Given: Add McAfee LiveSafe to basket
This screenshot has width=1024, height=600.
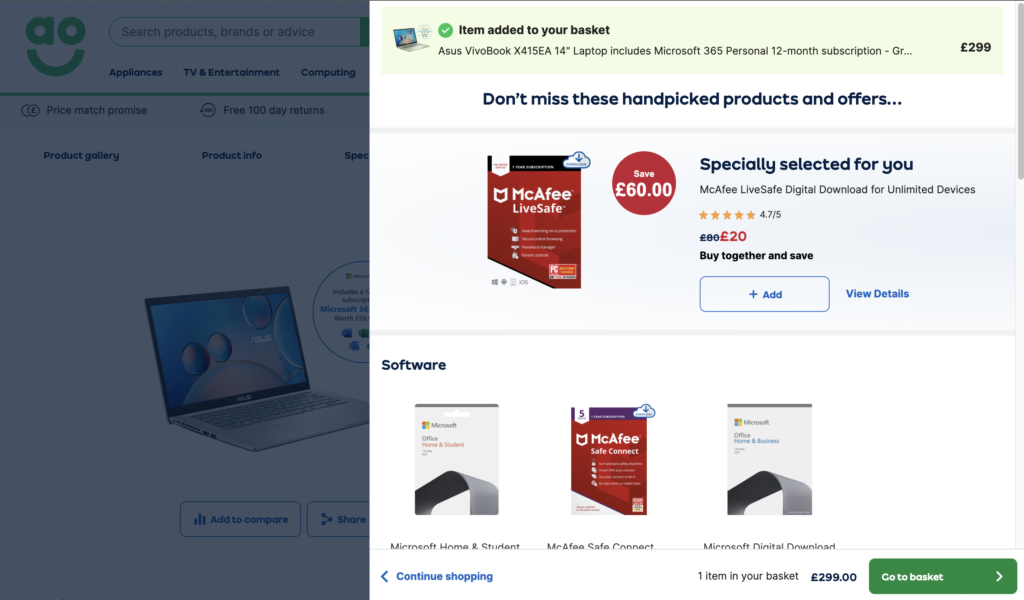Looking at the screenshot, I should click(x=764, y=294).
